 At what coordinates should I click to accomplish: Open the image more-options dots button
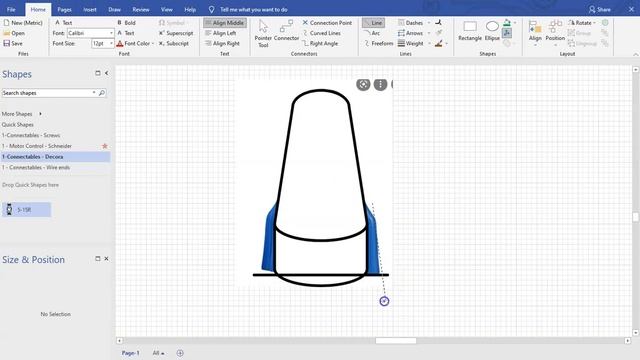coord(380,84)
